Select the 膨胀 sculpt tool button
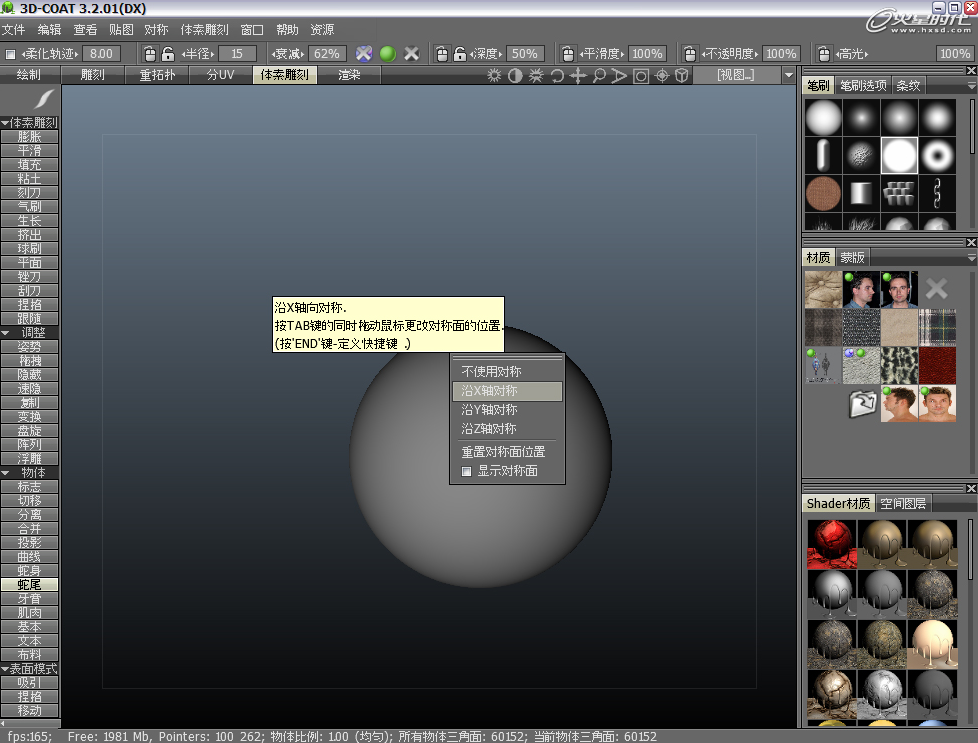Viewport: 978px width, 743px height. pos(30,137)
